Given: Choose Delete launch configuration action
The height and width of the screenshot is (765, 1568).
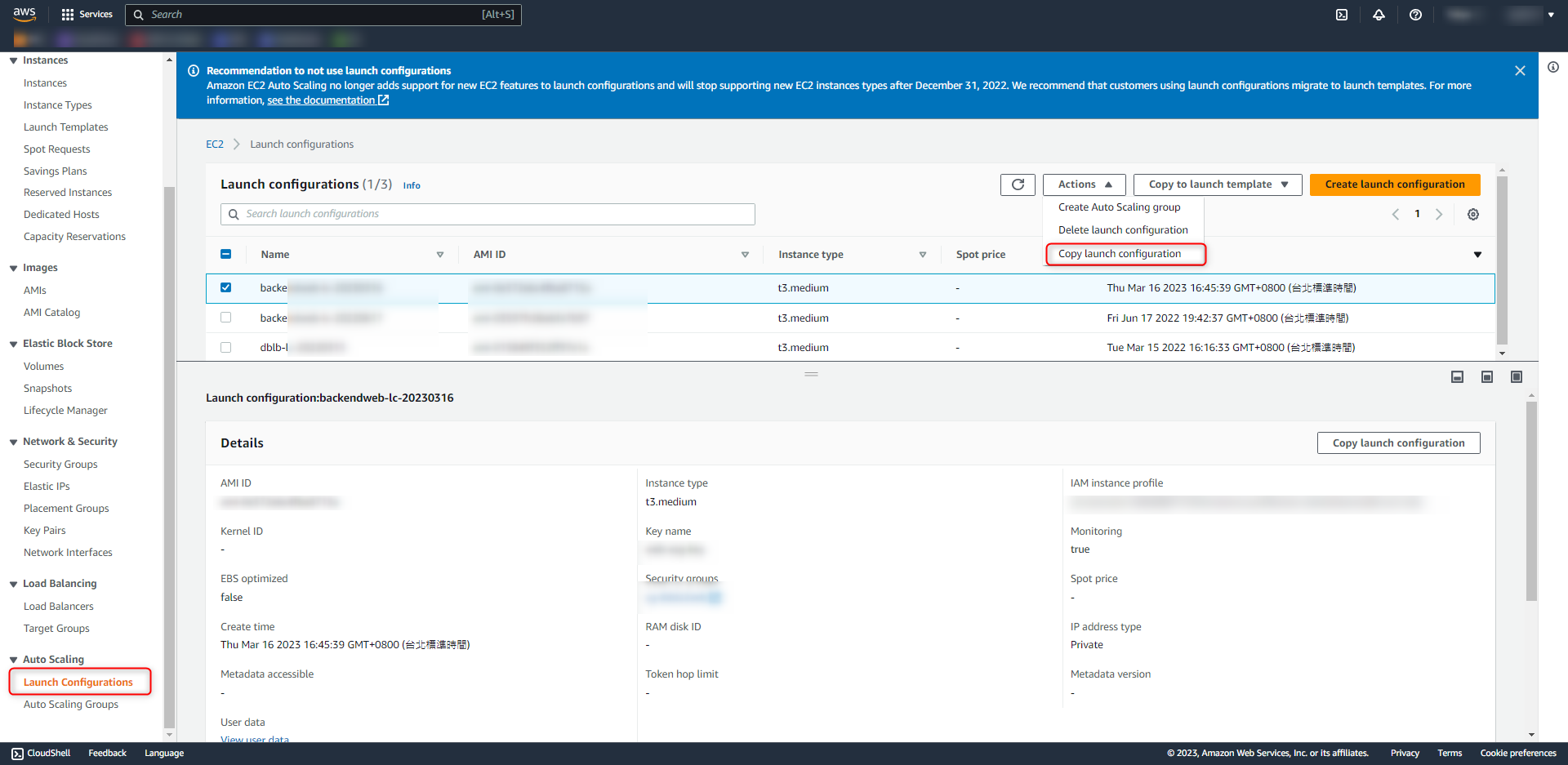Looking at the screenshot, I should [x=1124, y=230].
